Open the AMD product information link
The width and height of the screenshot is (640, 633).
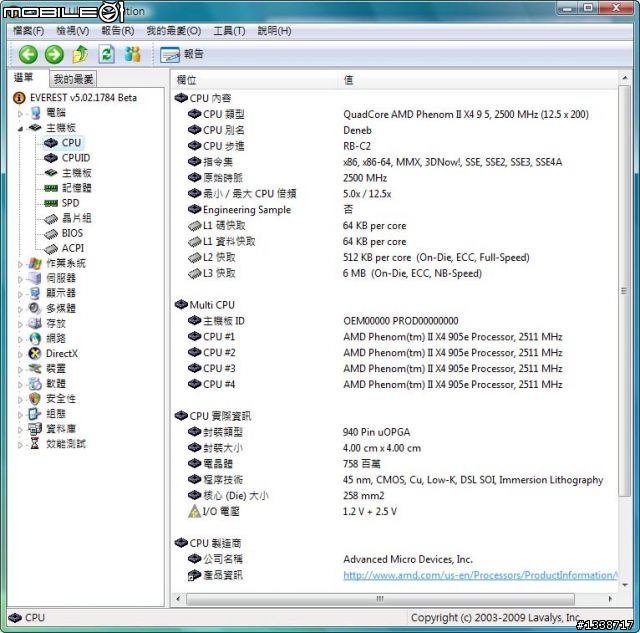click(480, 575)
